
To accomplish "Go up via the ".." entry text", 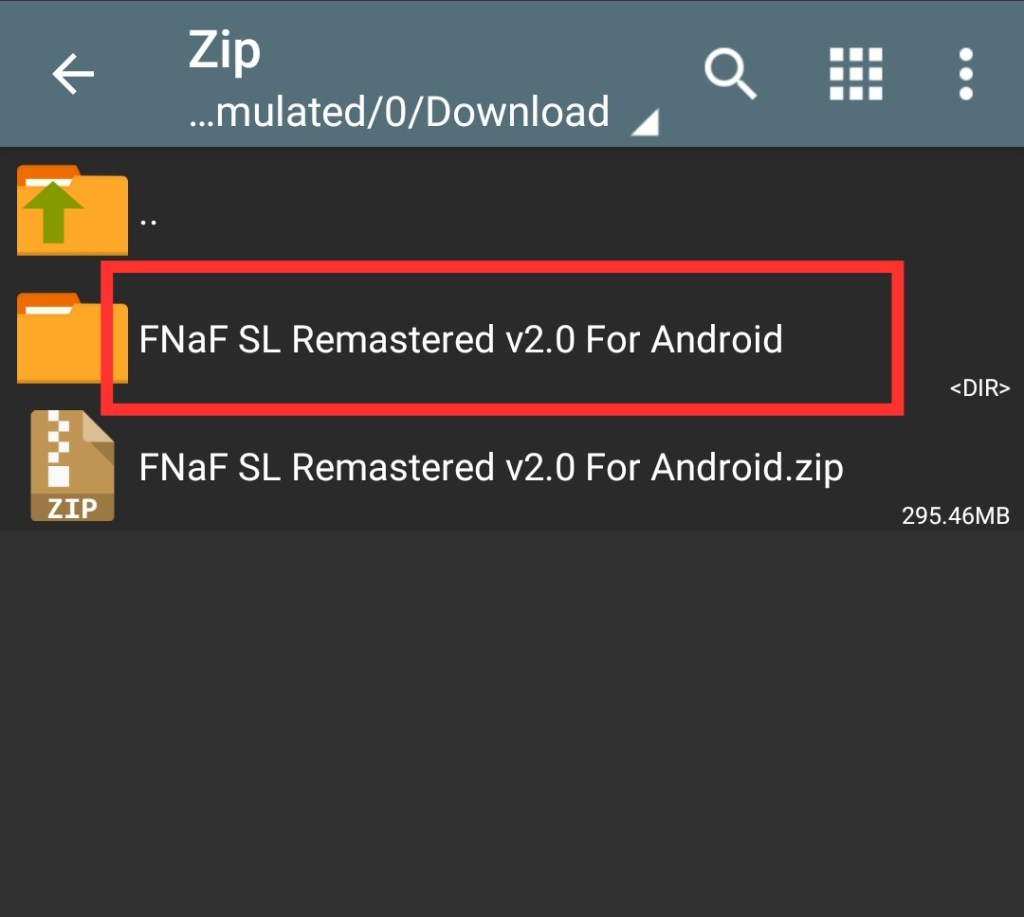I will click(148, 217).
